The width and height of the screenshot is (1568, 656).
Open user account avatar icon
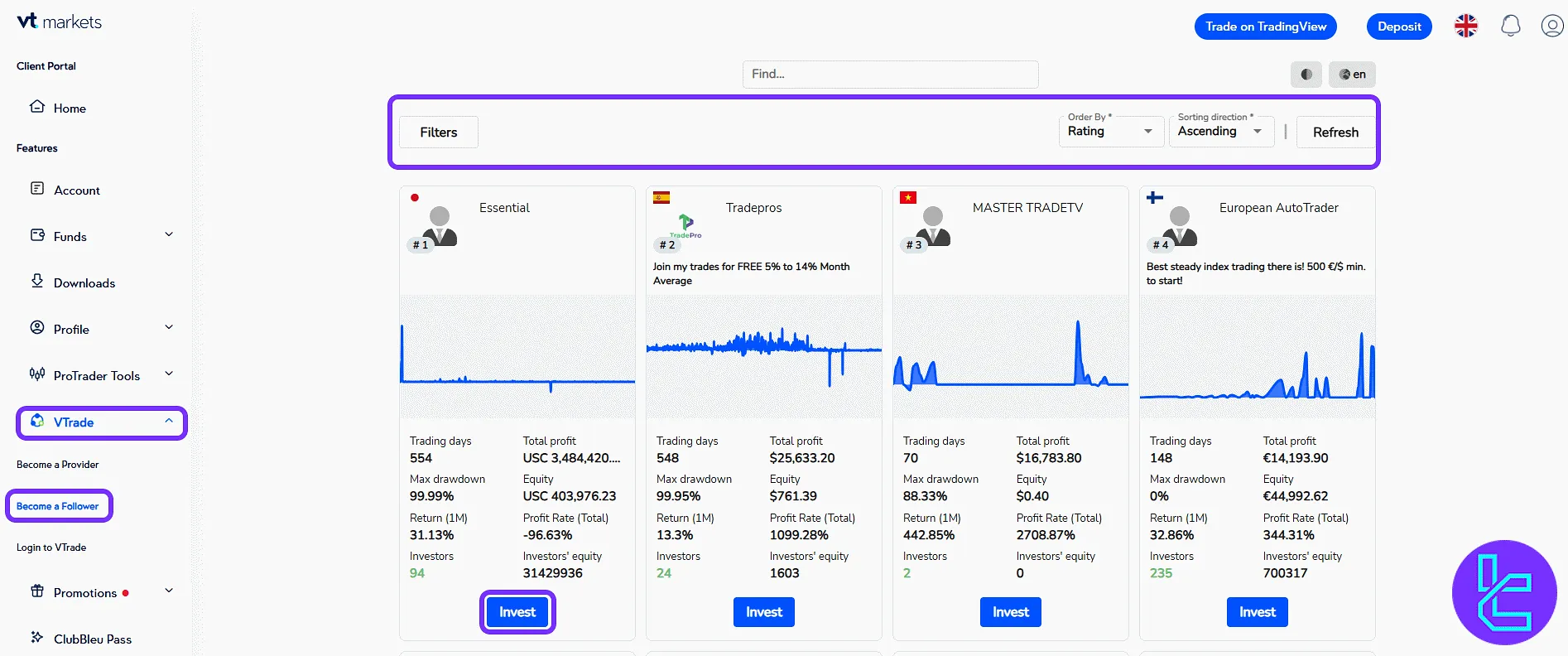coord(1552,27)
